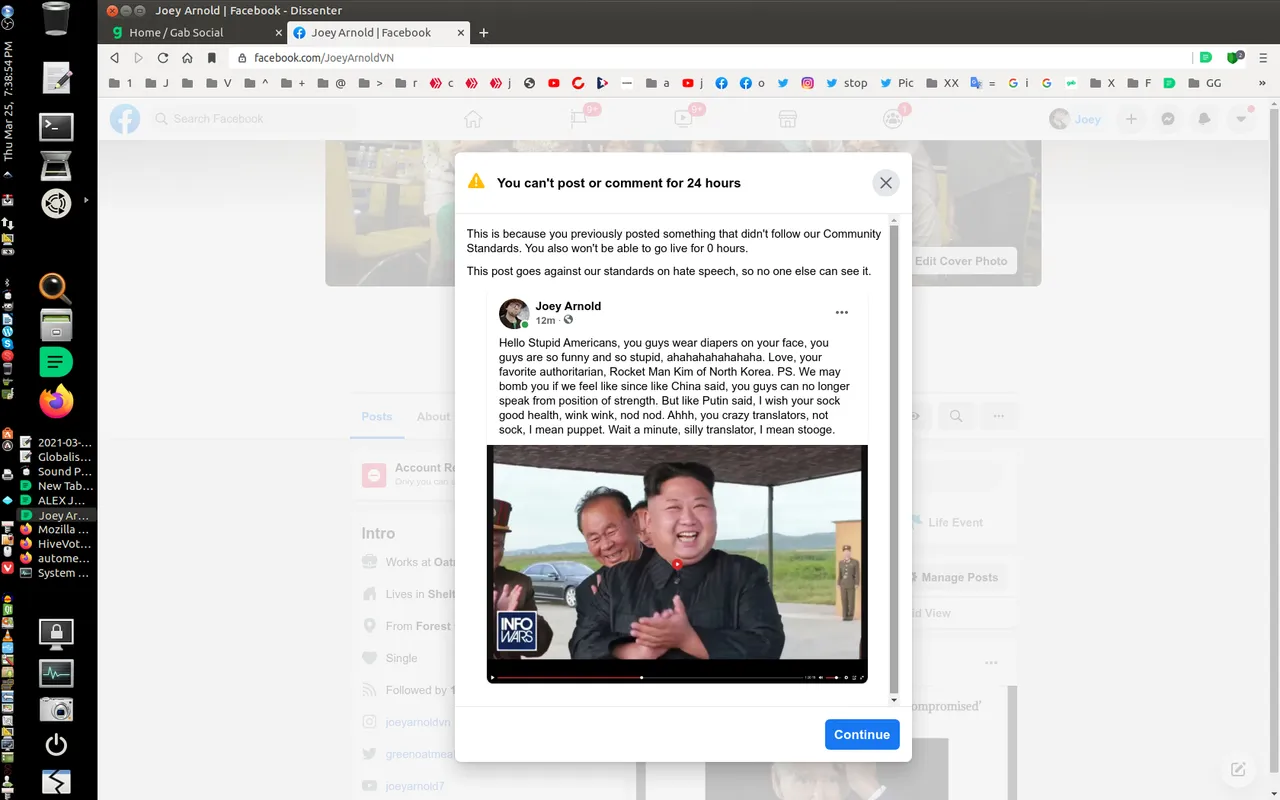
Task: Open the Facebook Groups icon
Action: pos(893,119)
